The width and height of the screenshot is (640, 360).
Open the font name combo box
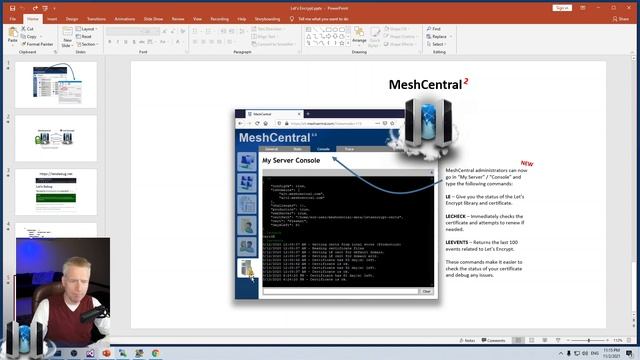pos(124,31)
